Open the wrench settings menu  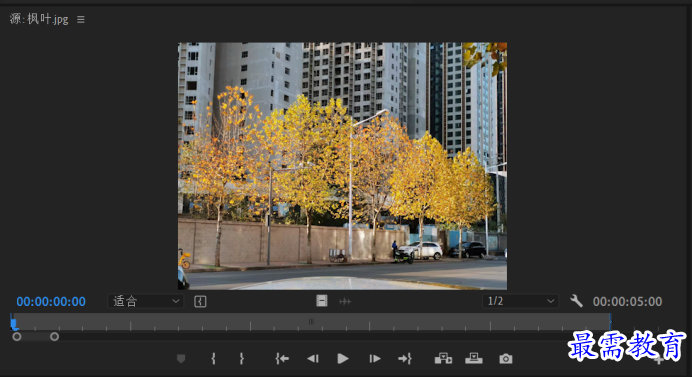(576, 301)
